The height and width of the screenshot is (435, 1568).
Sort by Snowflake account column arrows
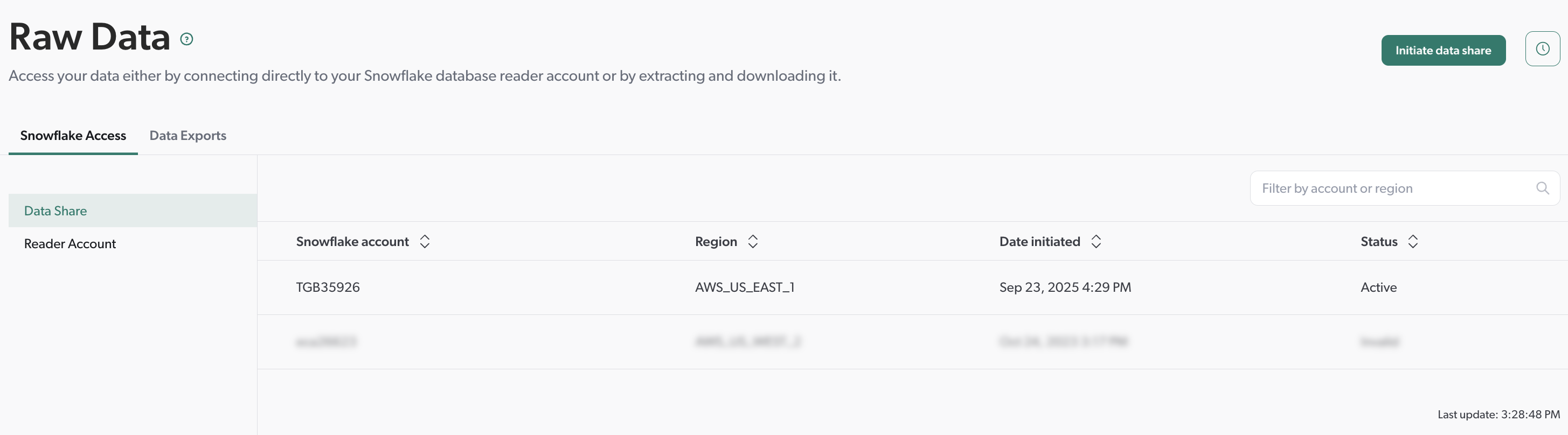425,242
